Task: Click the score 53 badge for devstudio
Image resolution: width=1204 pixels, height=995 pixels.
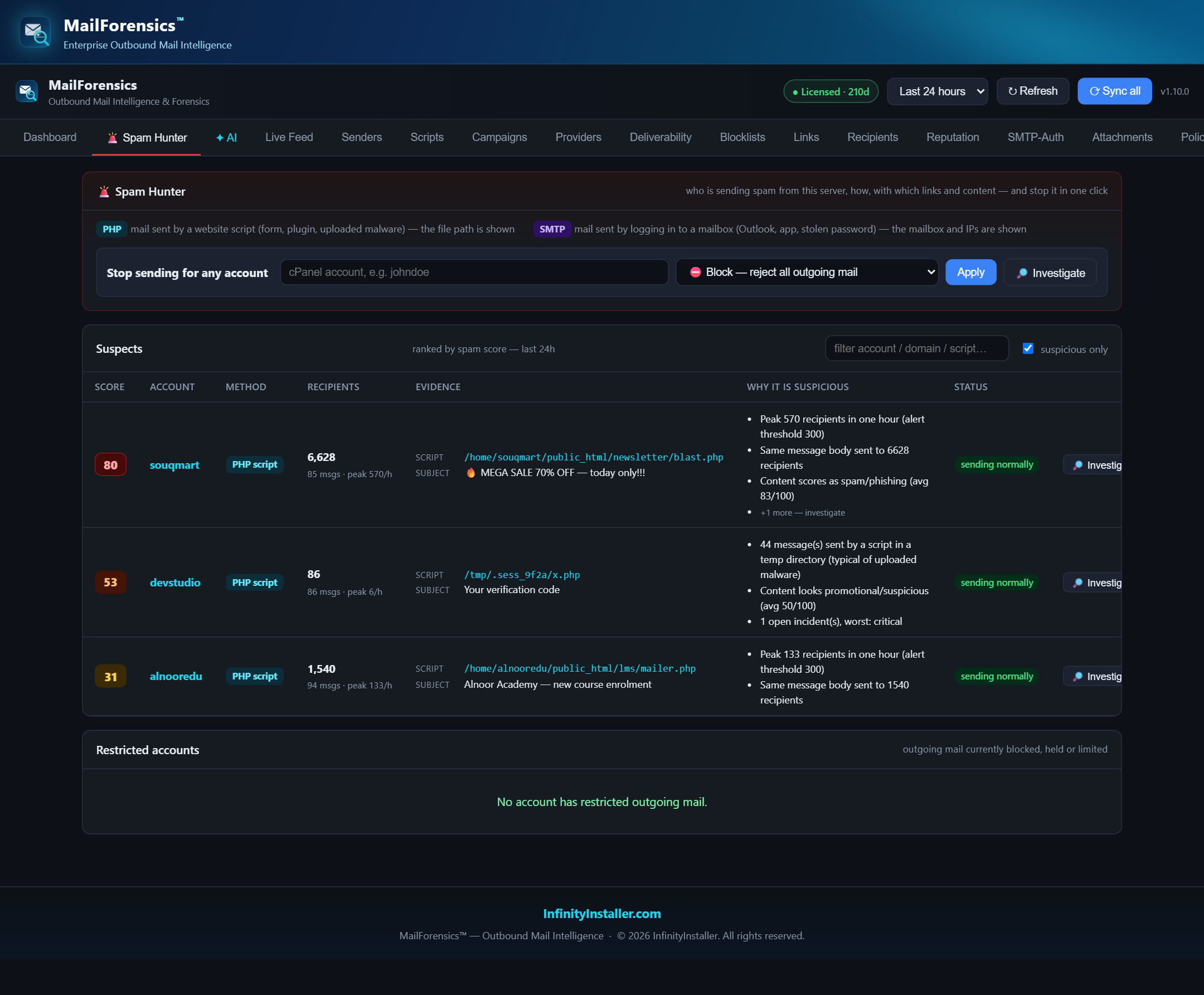Action: [110, 583]
